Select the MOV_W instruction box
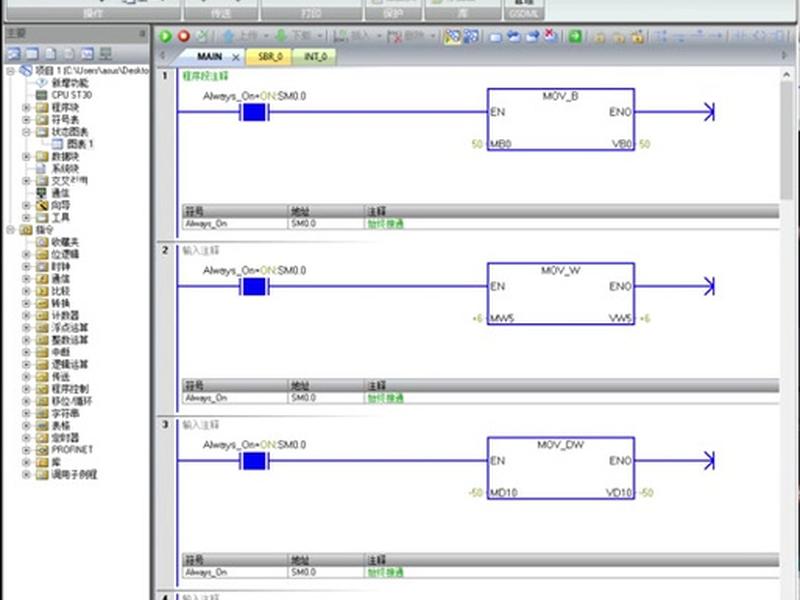The height and width of the screenshot is (600, 800). coord(561,294)
